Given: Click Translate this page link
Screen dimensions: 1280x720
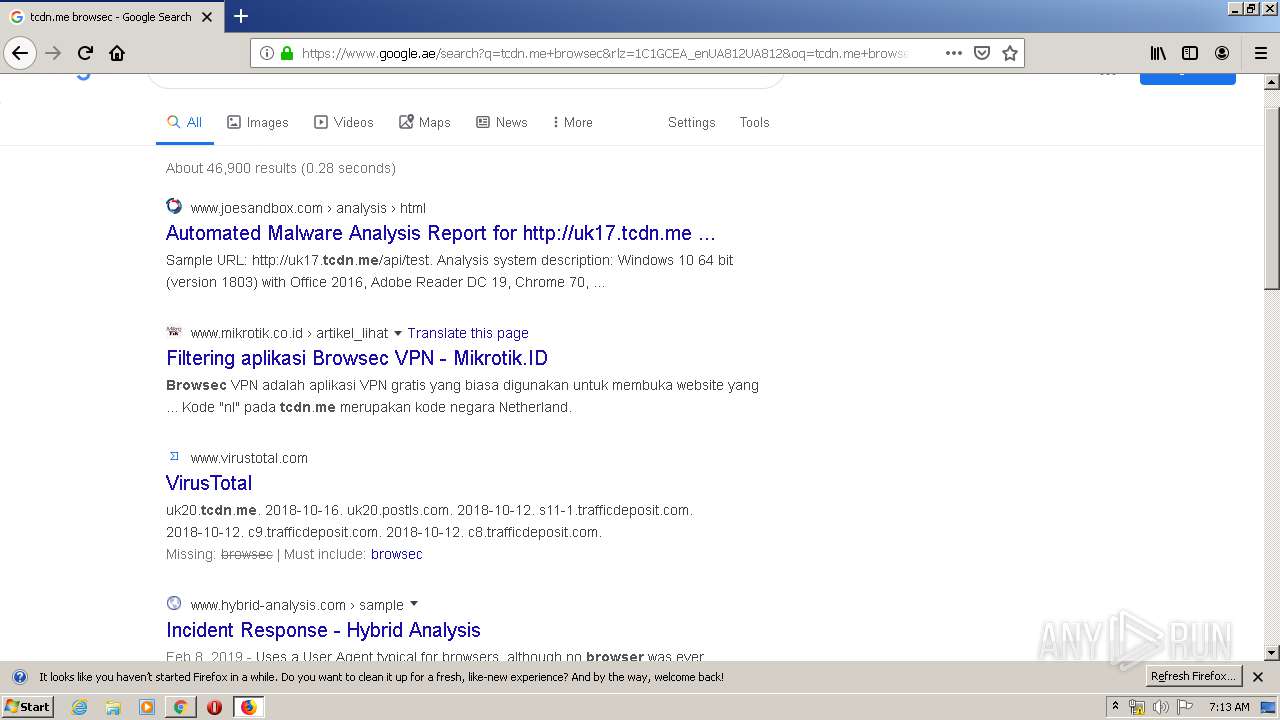Looking at the screenshot, I should click(468, 333).
